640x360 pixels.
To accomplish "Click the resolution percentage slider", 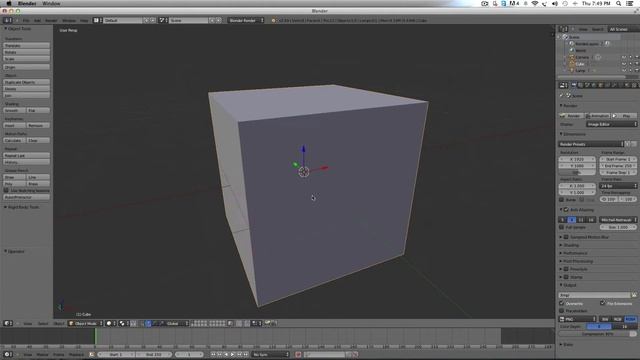I will [577, 172].
